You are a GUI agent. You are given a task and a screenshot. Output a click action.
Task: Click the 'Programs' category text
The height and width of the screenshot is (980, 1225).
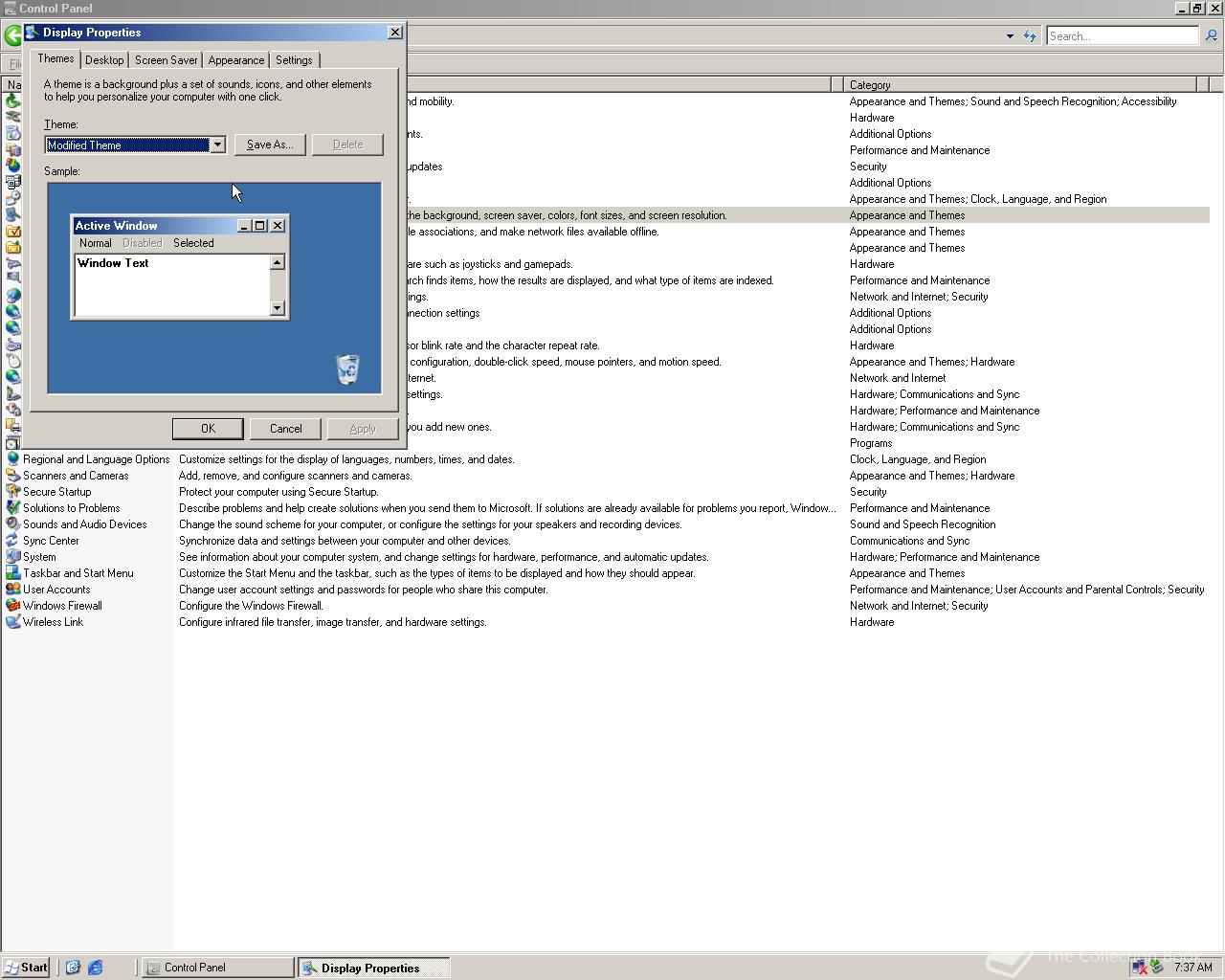pos(871,443)
